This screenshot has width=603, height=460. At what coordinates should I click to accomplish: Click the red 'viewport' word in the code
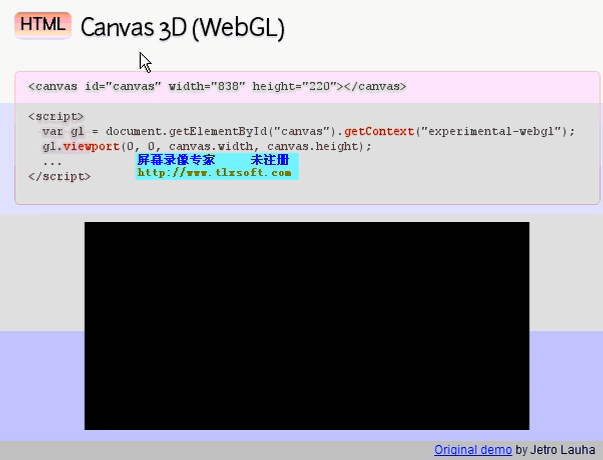[91, 147]
